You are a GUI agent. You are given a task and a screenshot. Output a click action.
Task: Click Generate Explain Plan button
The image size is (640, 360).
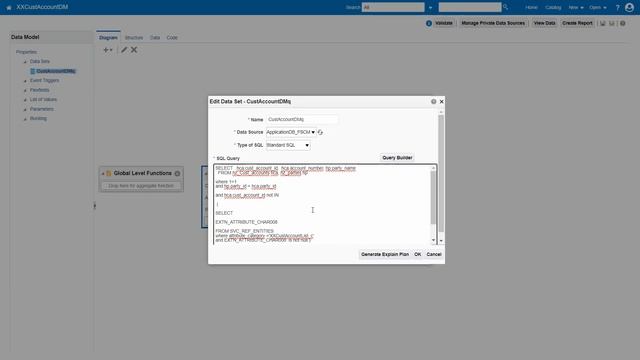(385, 254)
